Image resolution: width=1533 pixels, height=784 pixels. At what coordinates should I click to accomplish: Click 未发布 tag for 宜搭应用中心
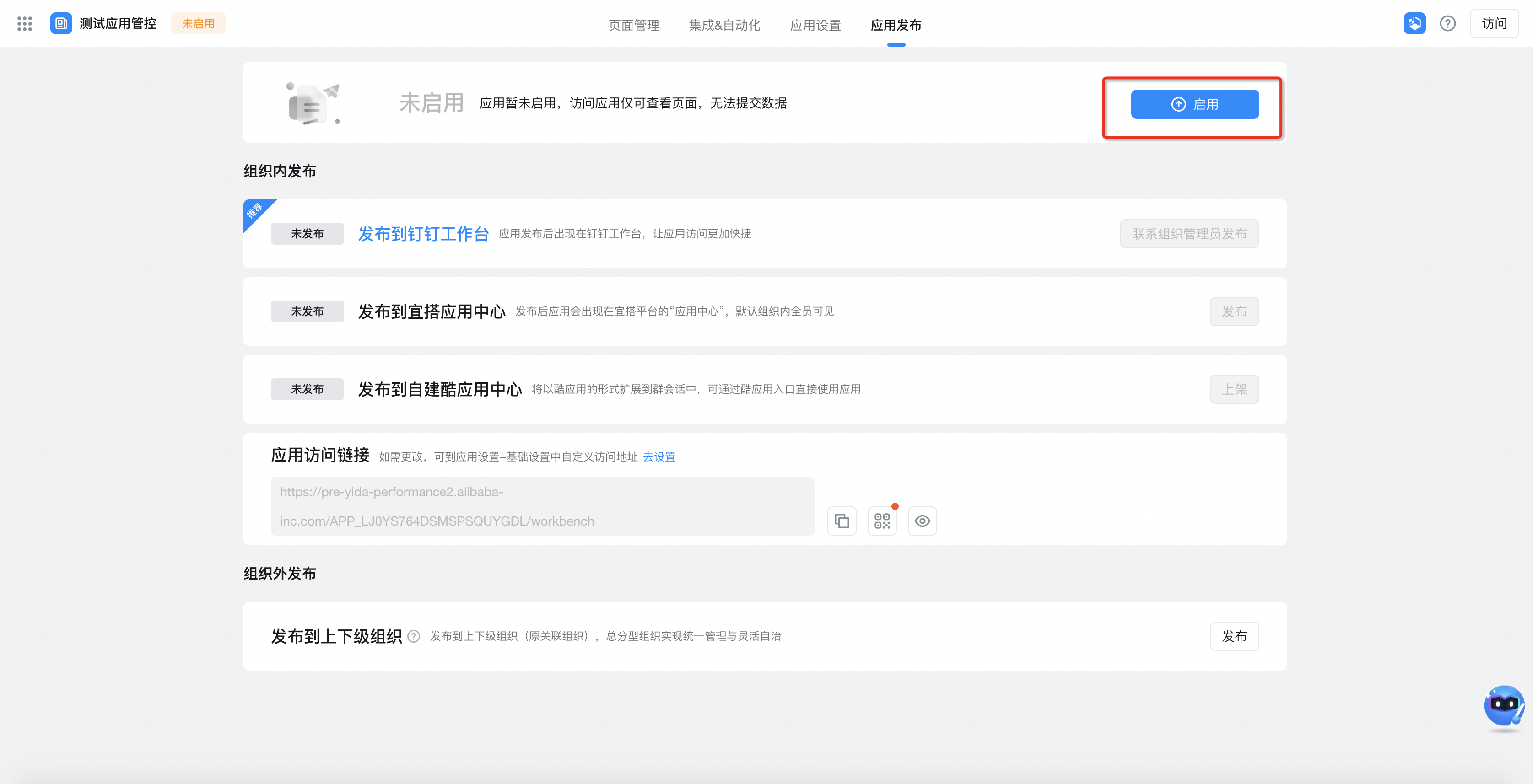(307, 311)
